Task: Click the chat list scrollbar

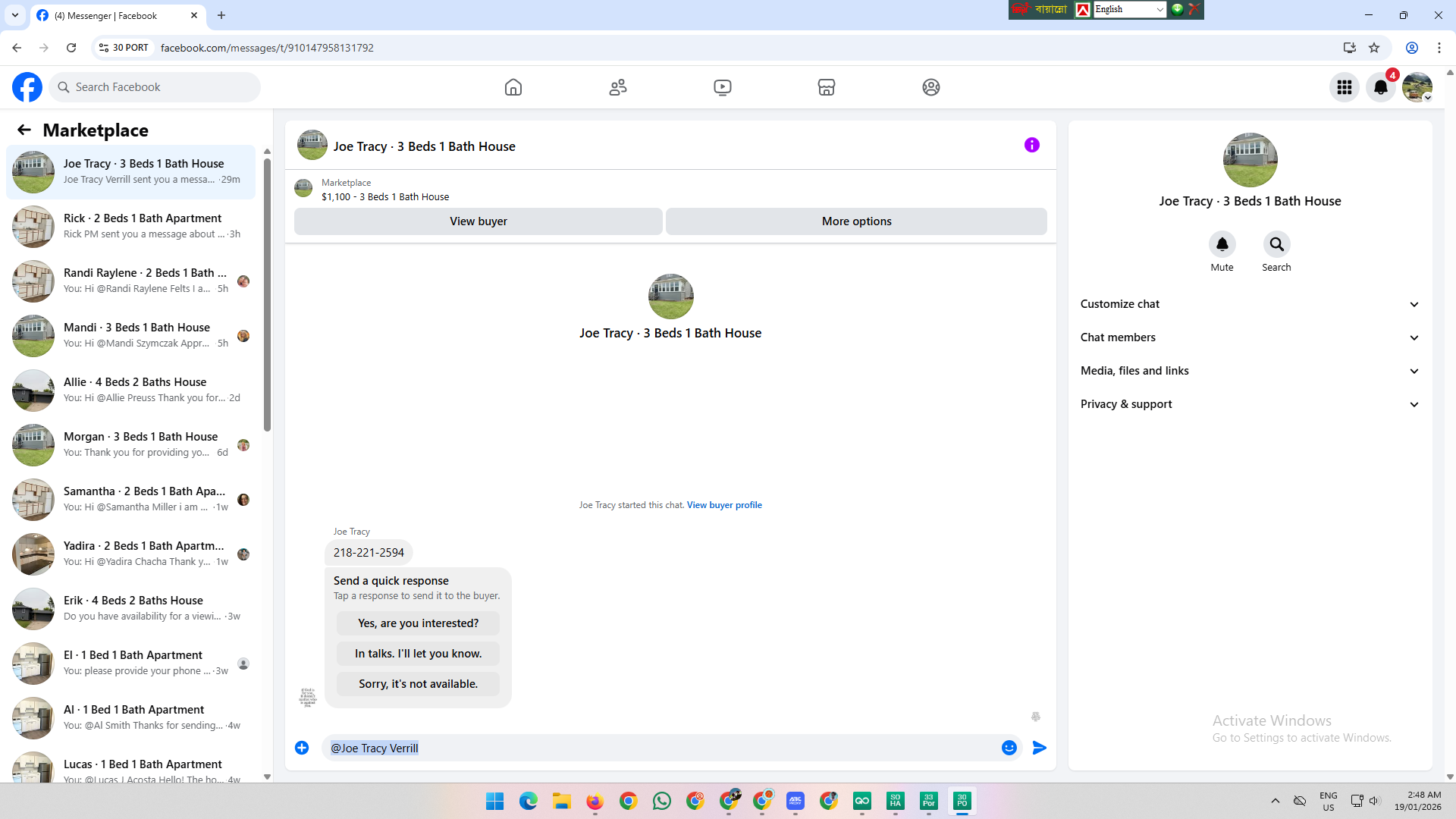Action: [267, 294]
